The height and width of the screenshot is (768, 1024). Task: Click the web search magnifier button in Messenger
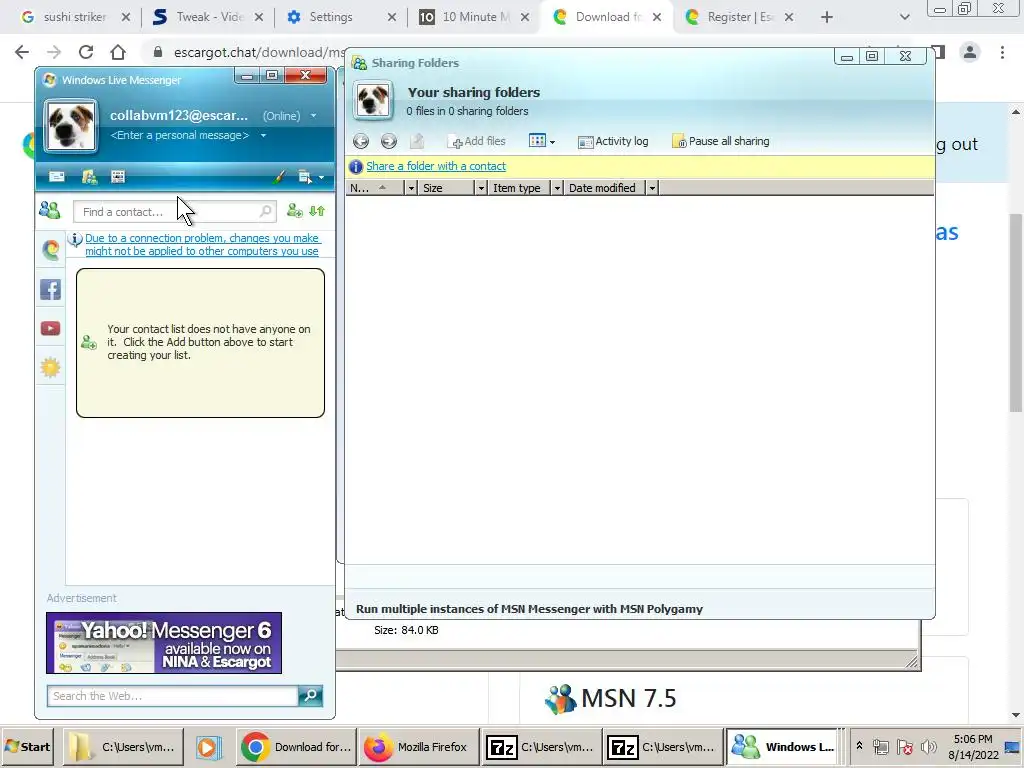[x=310, y=696]
